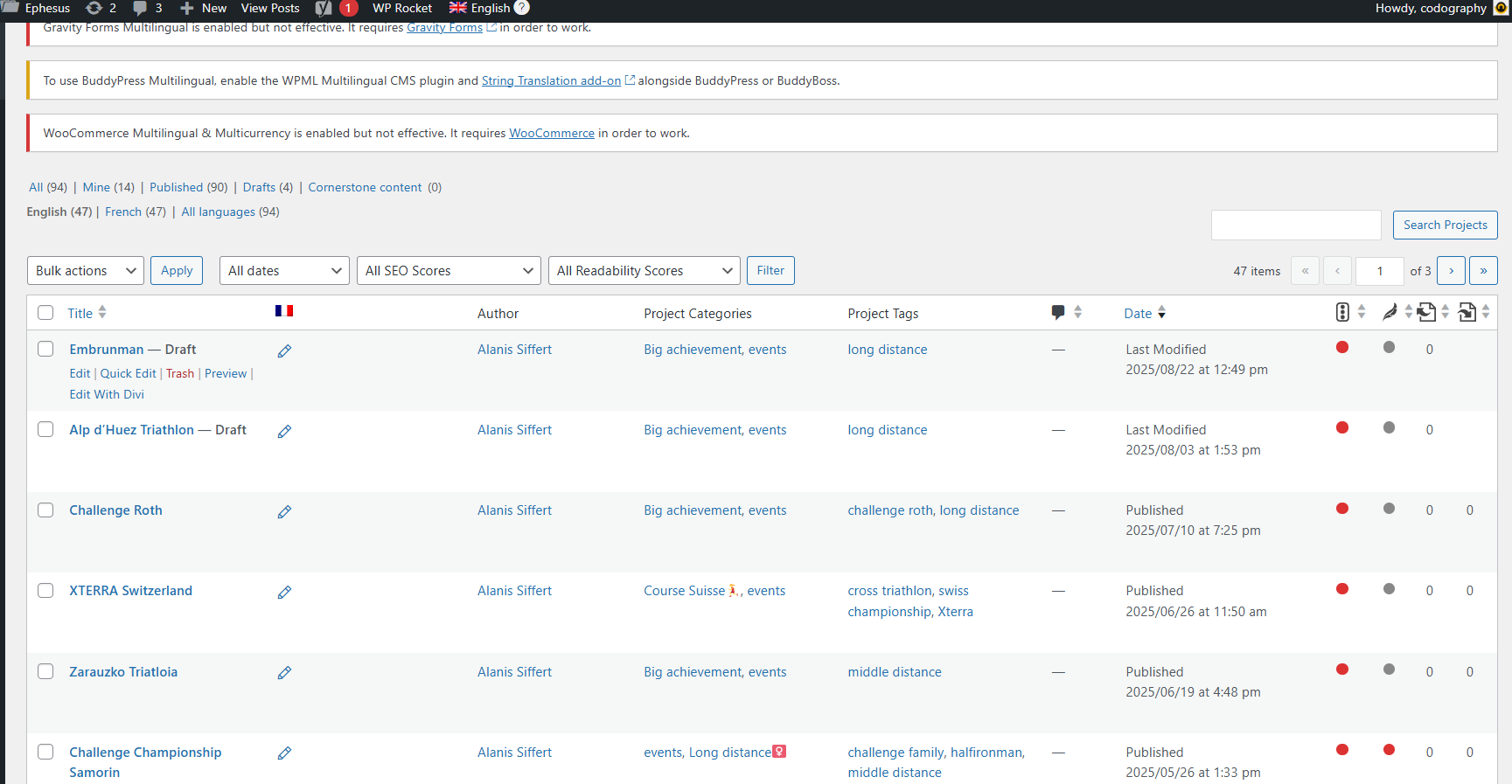Screen dimensions: 1512x784
Task: Sort by the SEO score column icon
Action: click(1342, 313)
